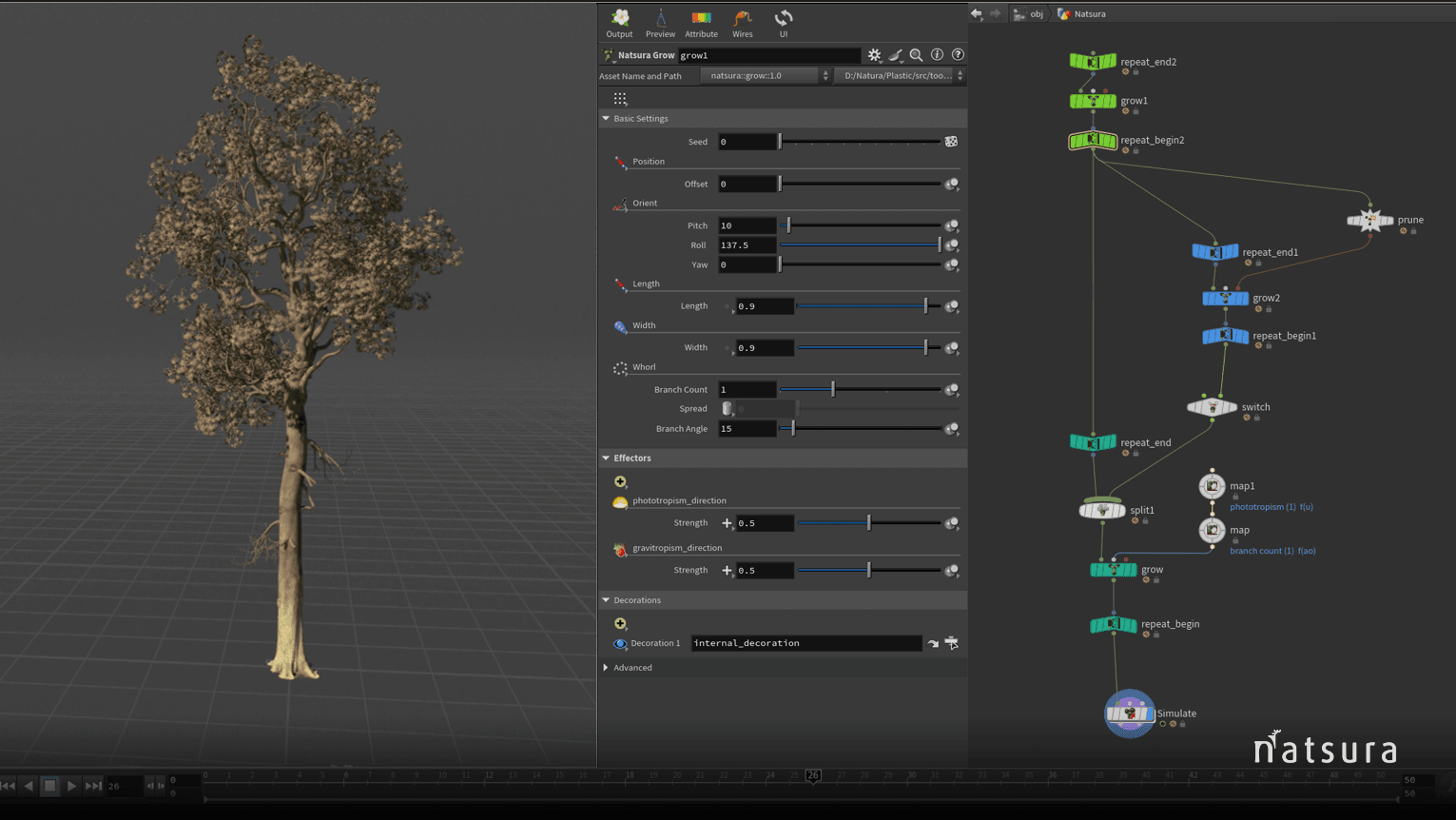This screenshot has height=820, width=1456.
Task: Randomize Seed using the dice icon
Action: click(951, 140)
